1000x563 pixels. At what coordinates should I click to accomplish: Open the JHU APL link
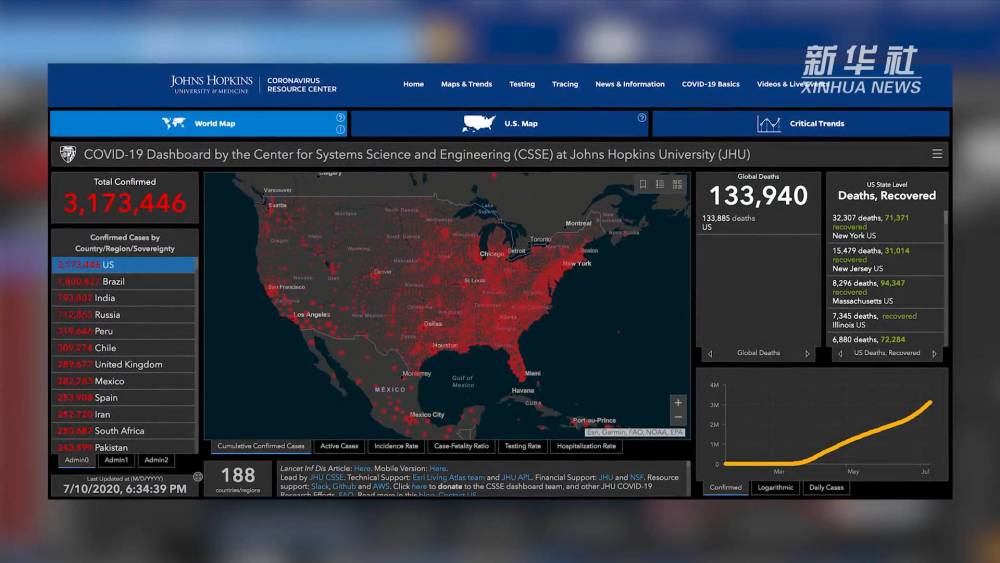coord(516,477)
